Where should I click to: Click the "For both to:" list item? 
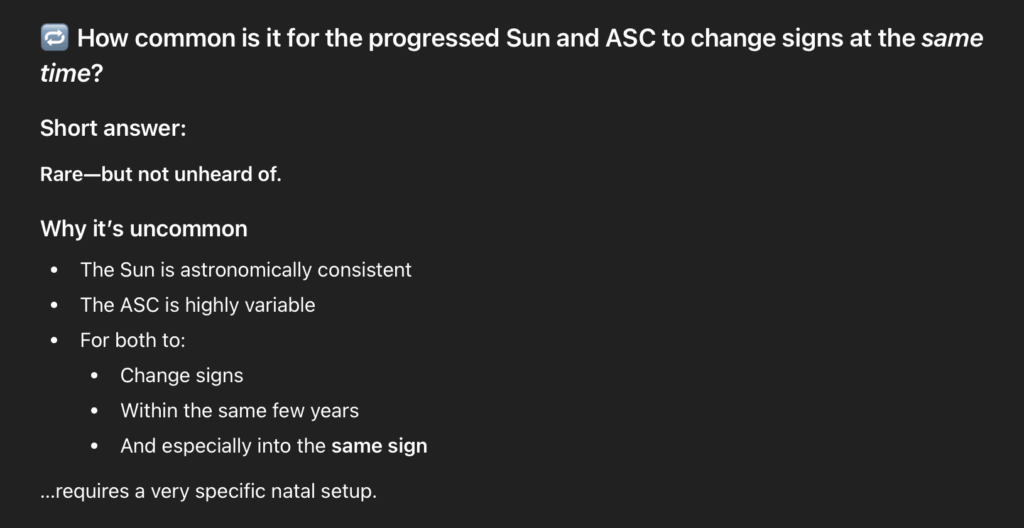133,340
